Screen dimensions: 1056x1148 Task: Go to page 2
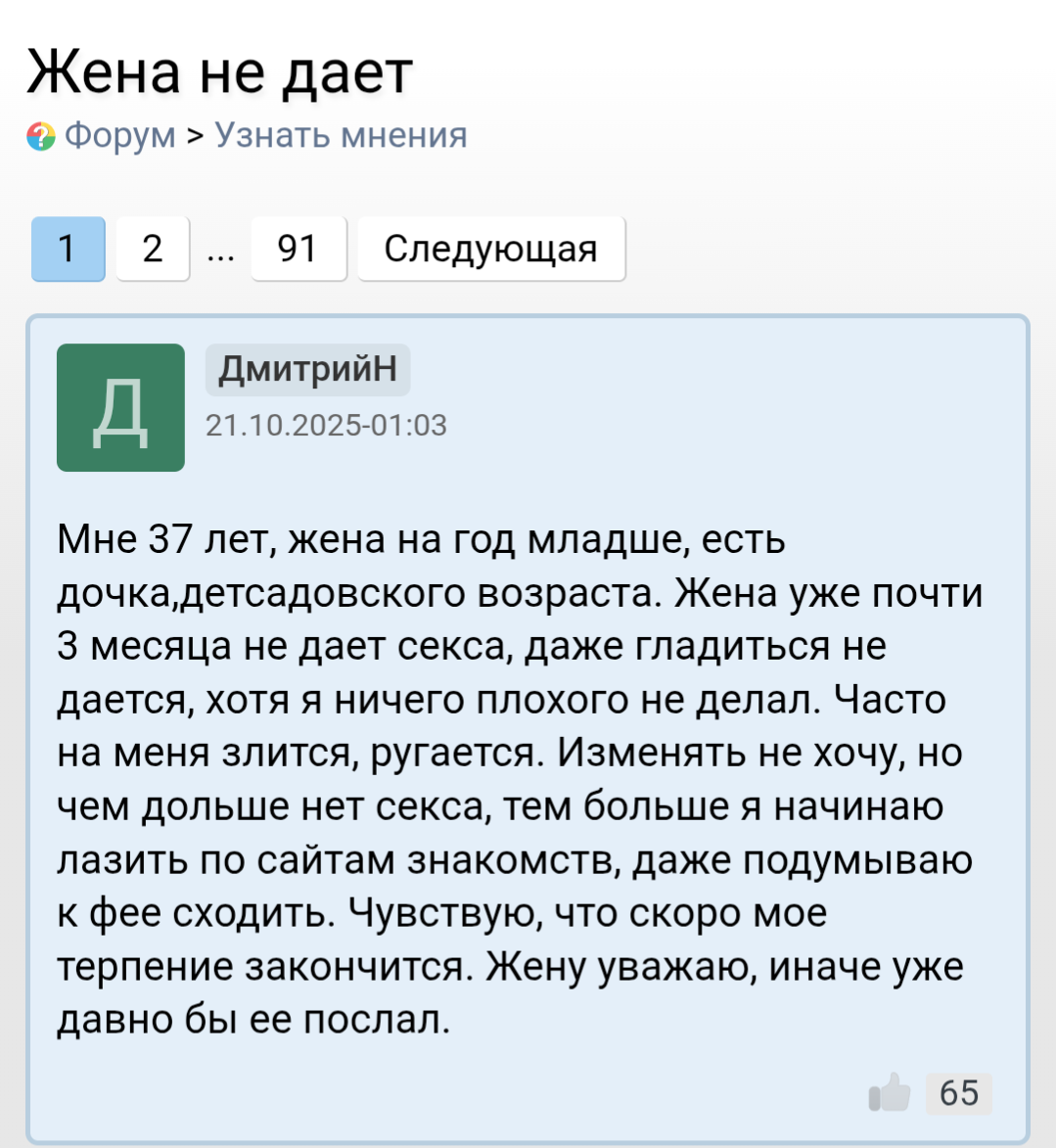153,249
